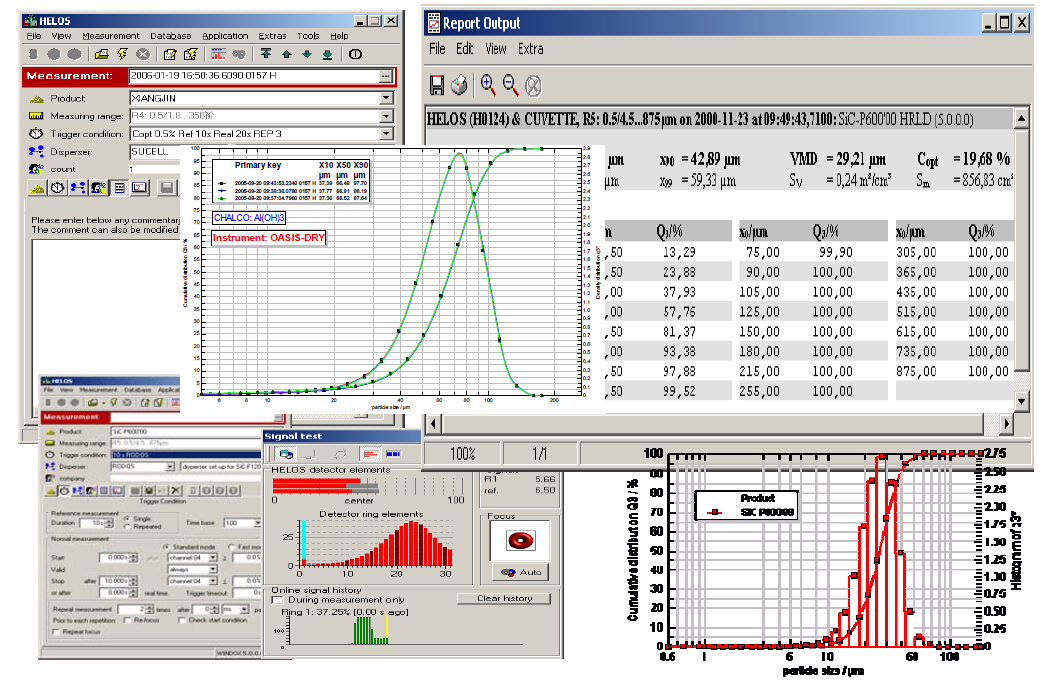
Task: Click the count field showing 1
Action: point(155,169)
